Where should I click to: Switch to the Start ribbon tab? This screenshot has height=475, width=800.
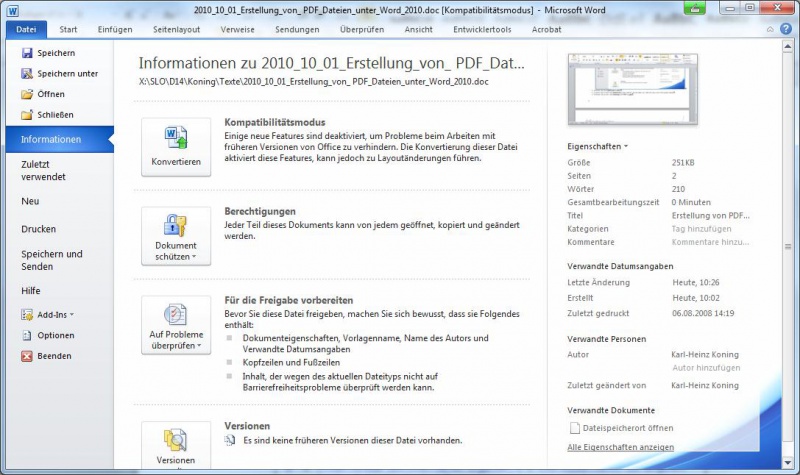(x=68, y=30)
